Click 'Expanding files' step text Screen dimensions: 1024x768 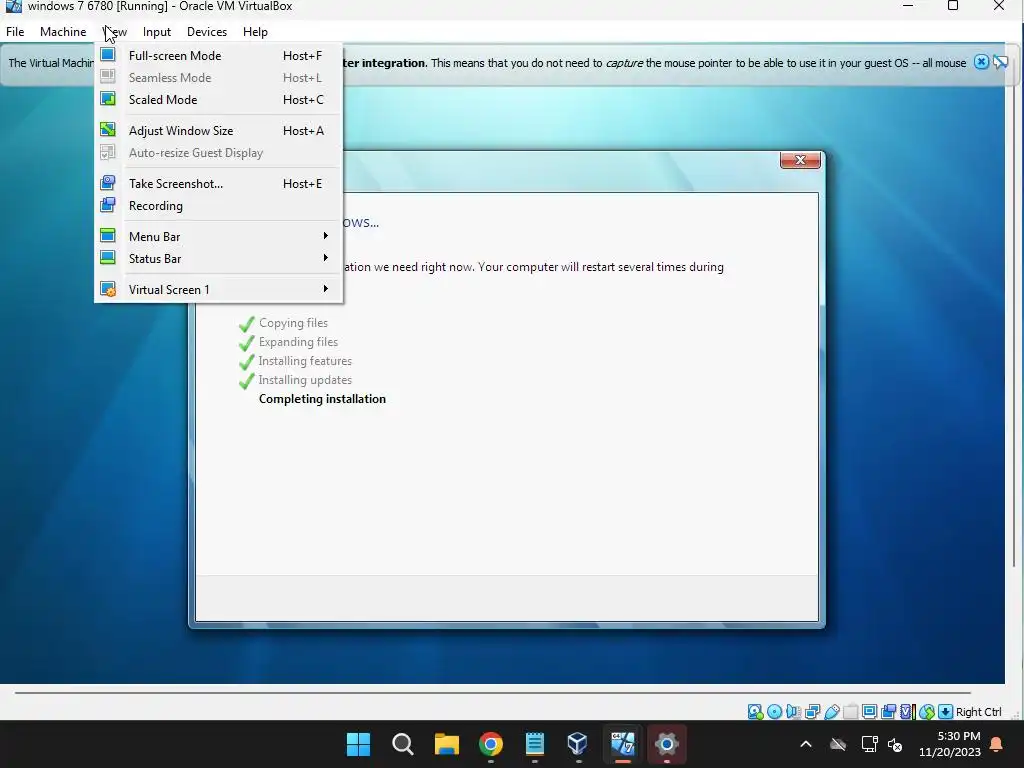point(298,342)
